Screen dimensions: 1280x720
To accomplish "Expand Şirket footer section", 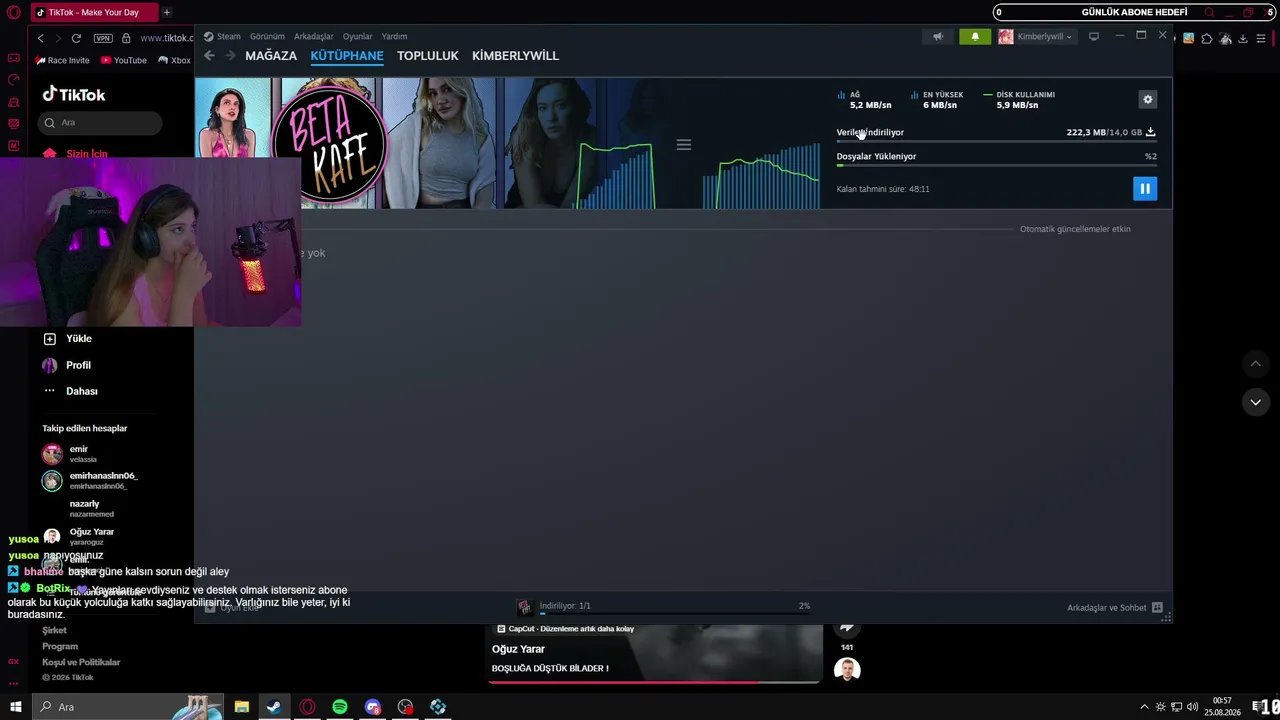I will pos(54,630).
